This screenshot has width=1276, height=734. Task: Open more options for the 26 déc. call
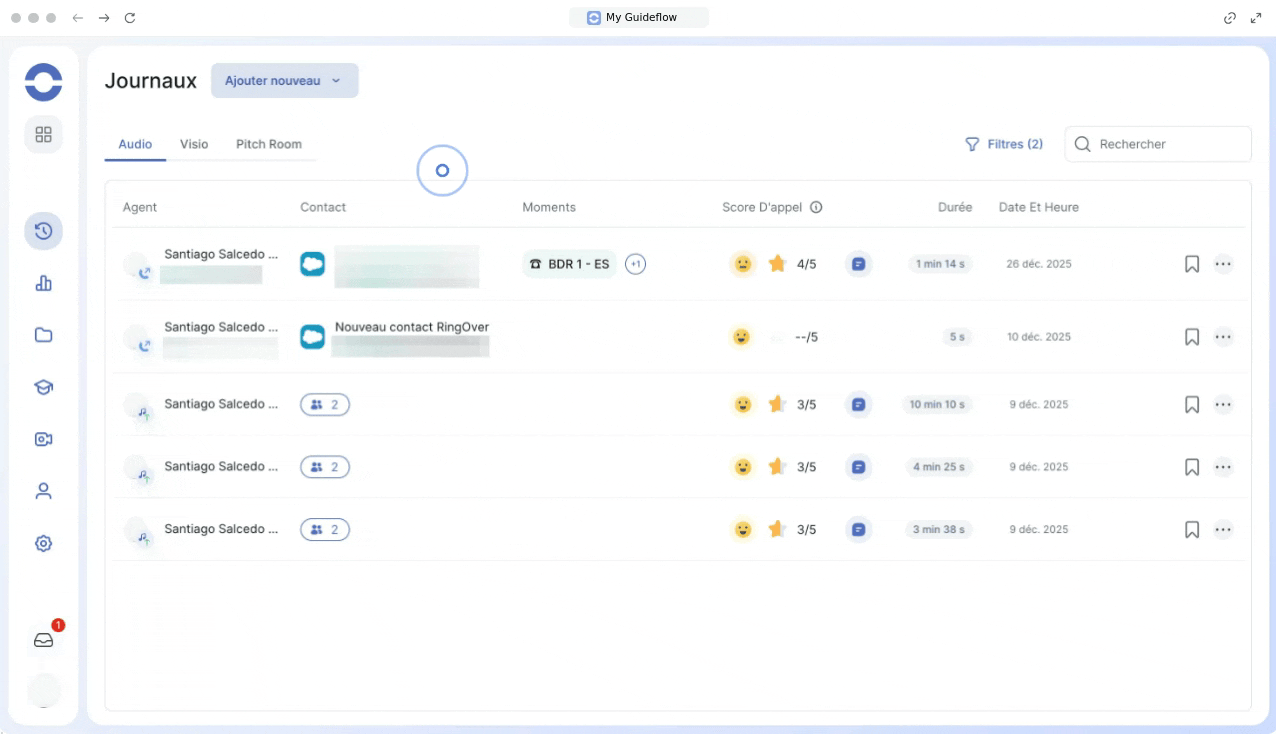[1223, 264]
